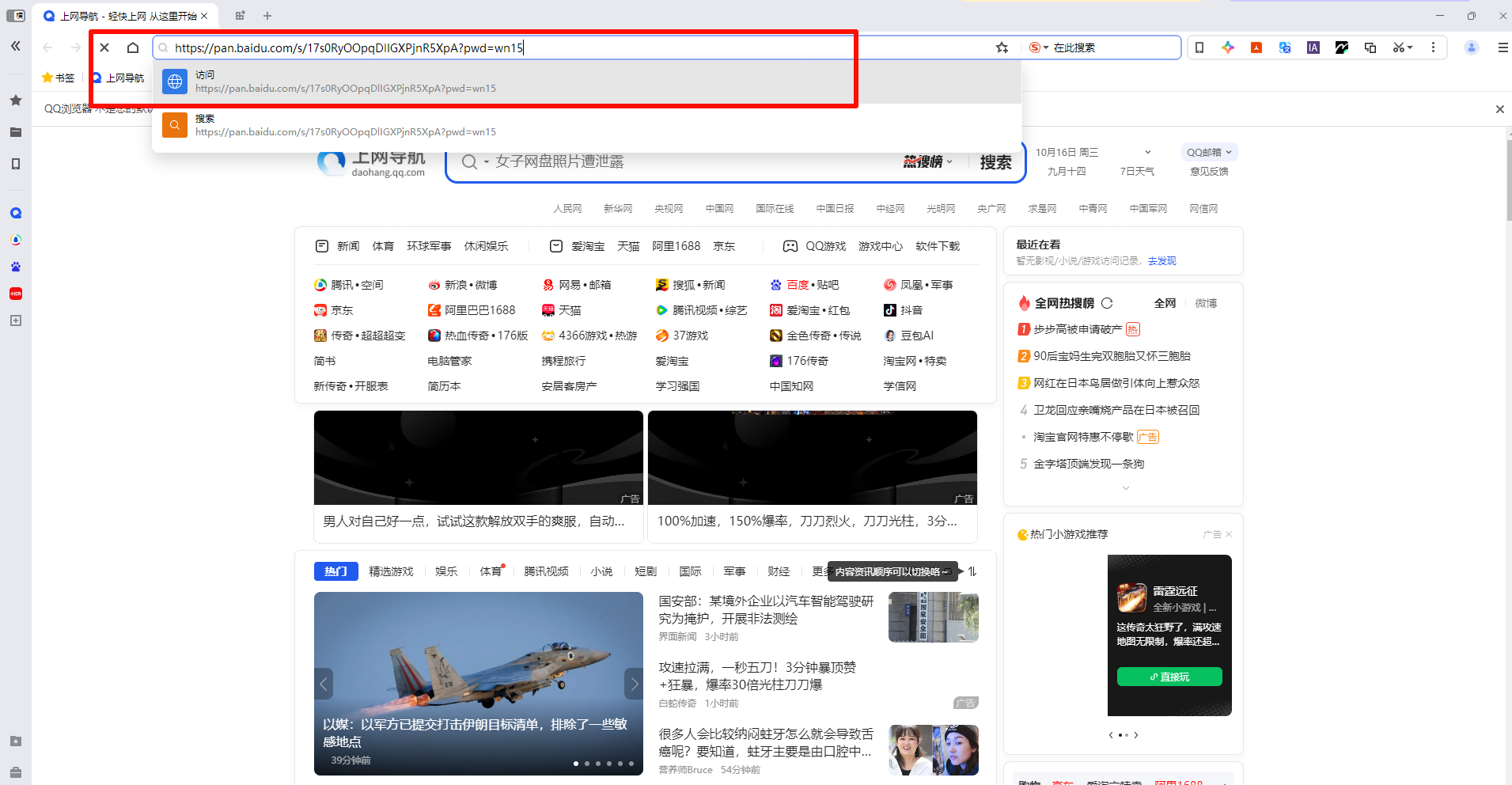This screenshot has width=1512, height=785.
Task: Select the 热门 news tab
Action: 336,571
